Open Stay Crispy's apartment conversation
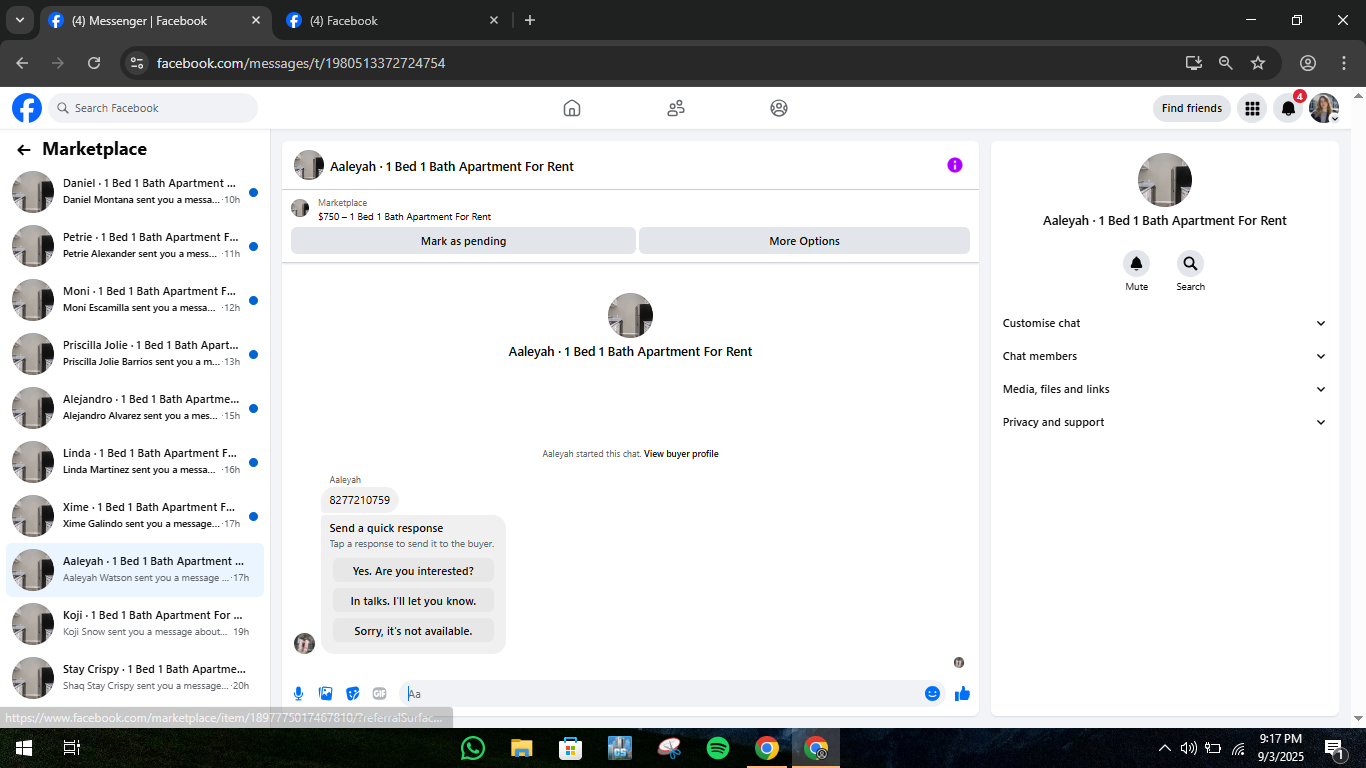Image resolution: width=1366 pixels, height=768 pixels. point(135,677)
